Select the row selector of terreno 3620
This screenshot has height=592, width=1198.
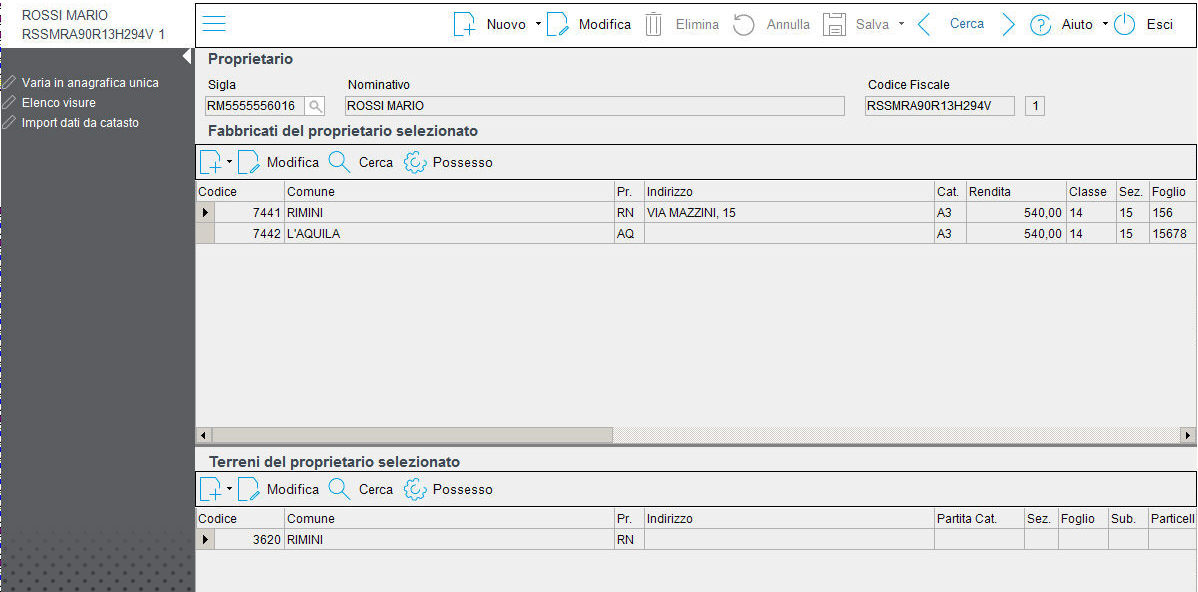click(x=205, y=539)
